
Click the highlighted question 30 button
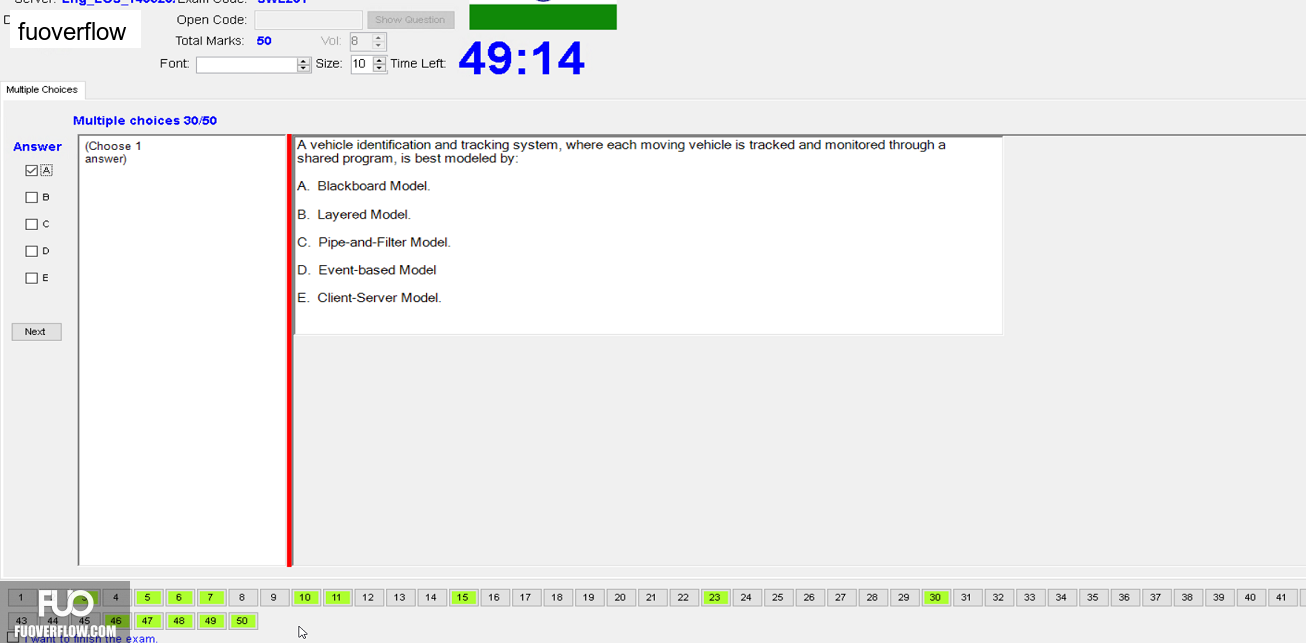[x=935, y=598]
